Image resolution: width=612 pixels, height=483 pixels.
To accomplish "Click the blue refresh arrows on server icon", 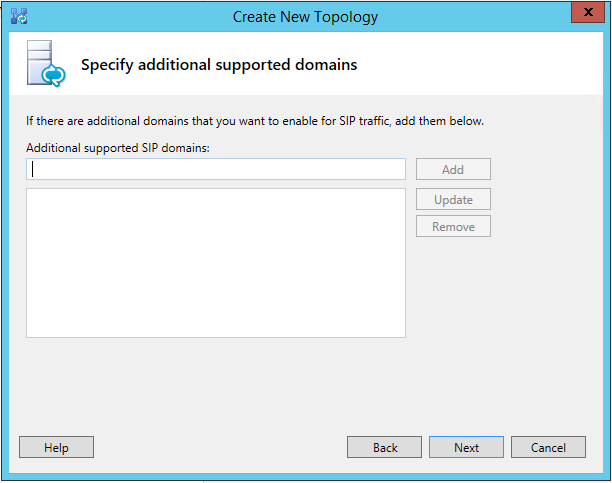I will point(54,75).
